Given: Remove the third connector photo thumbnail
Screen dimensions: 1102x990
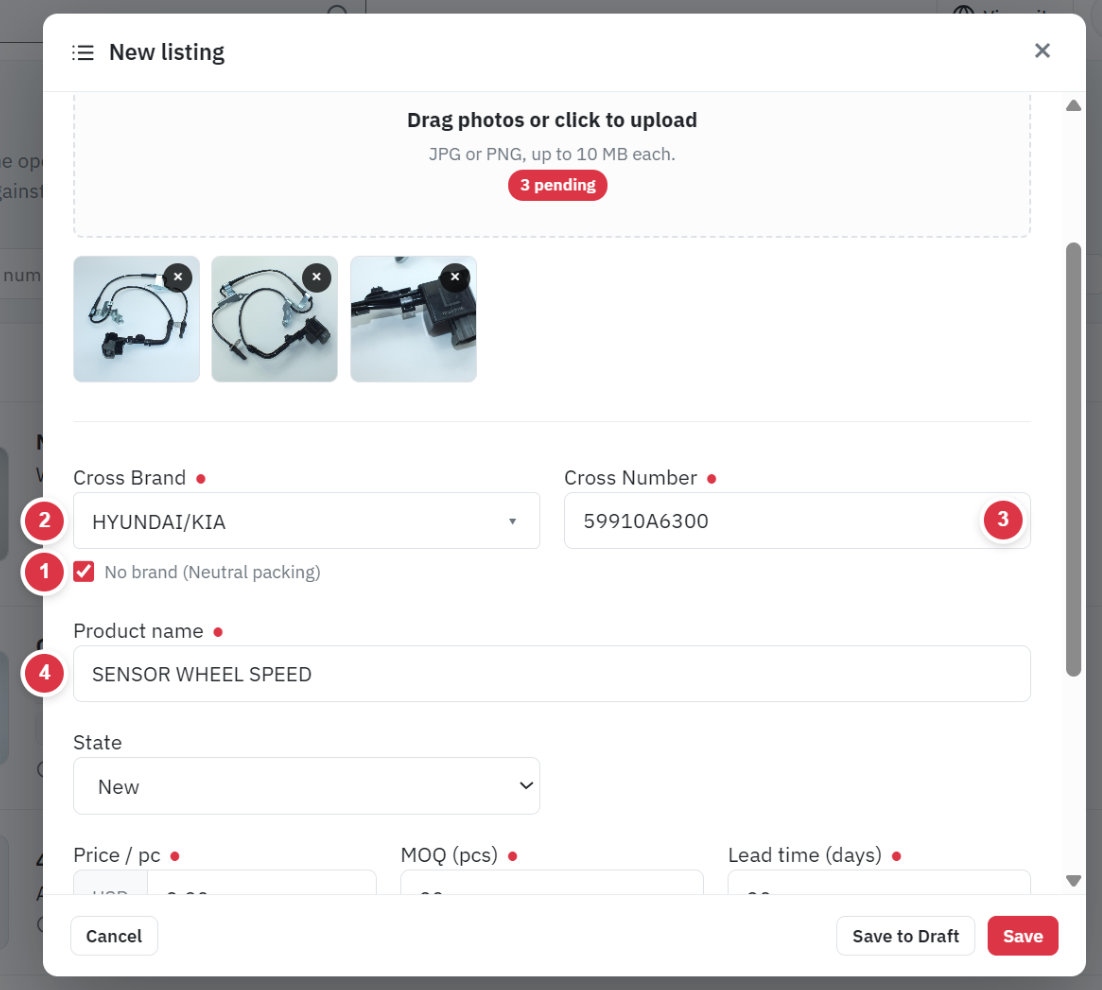Looking at the screenshot, I should tap(455, 277).
